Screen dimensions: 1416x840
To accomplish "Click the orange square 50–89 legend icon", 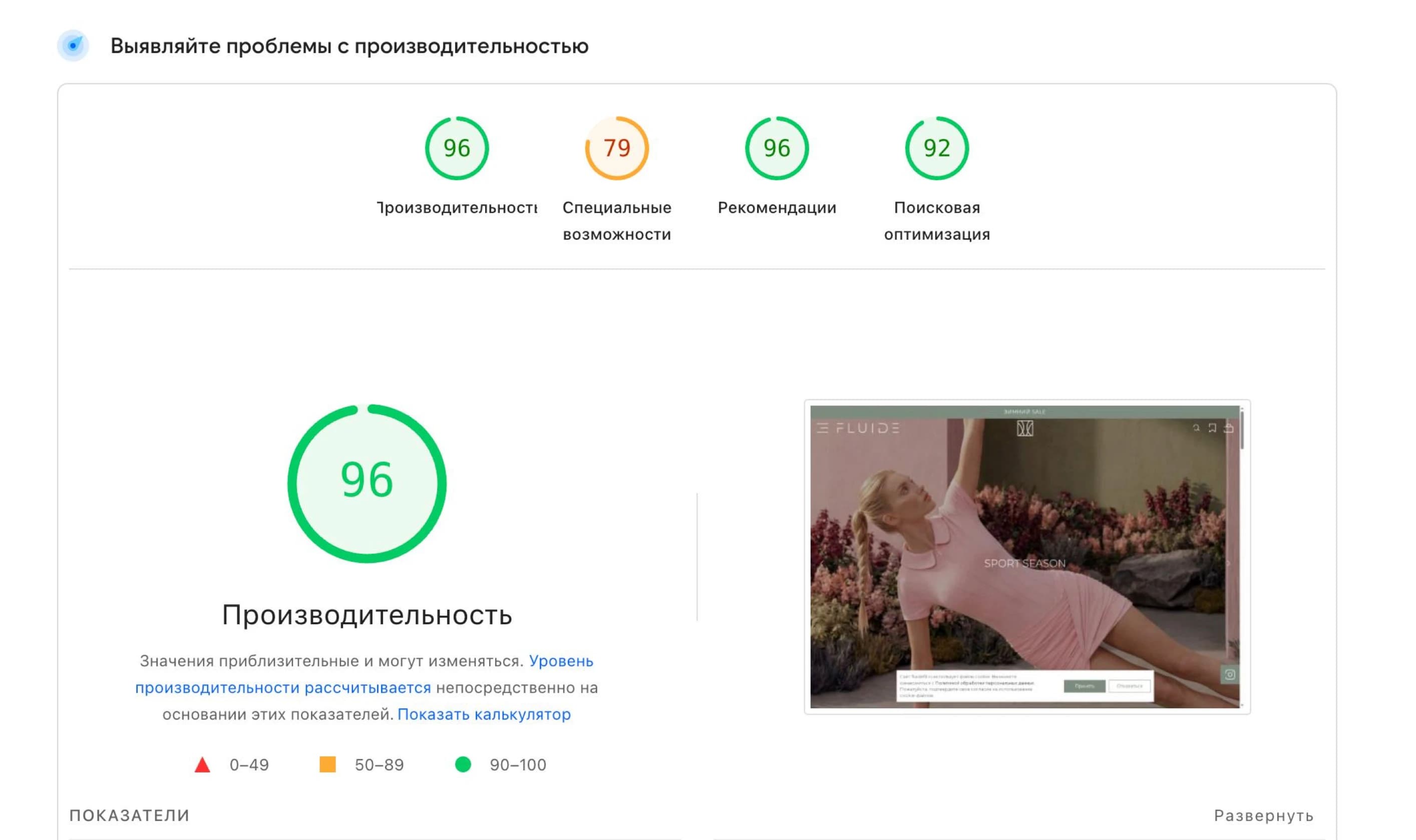I will (x=327, y=764).
